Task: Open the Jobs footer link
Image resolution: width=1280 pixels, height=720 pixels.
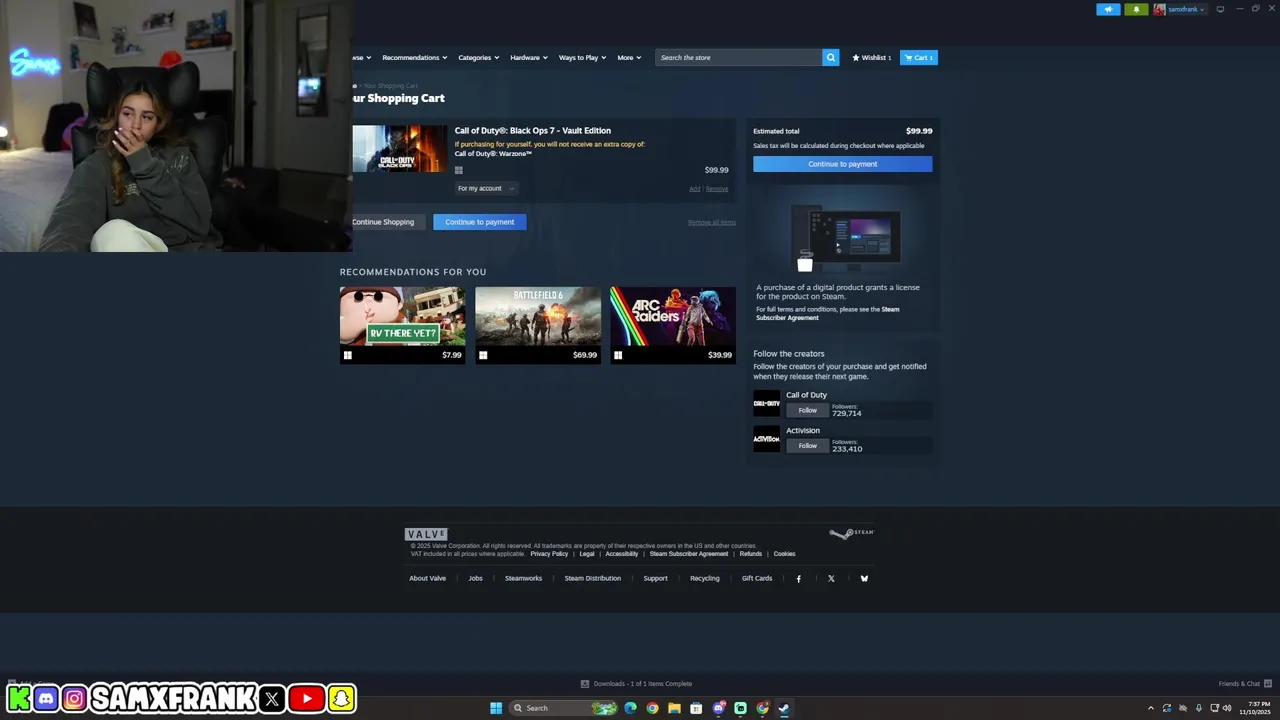Action: point(475,578)
